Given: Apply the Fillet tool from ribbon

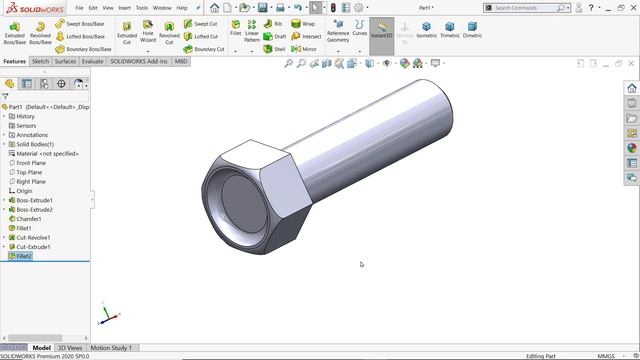Looking at the screenshot, I should (x=236, y=28).
